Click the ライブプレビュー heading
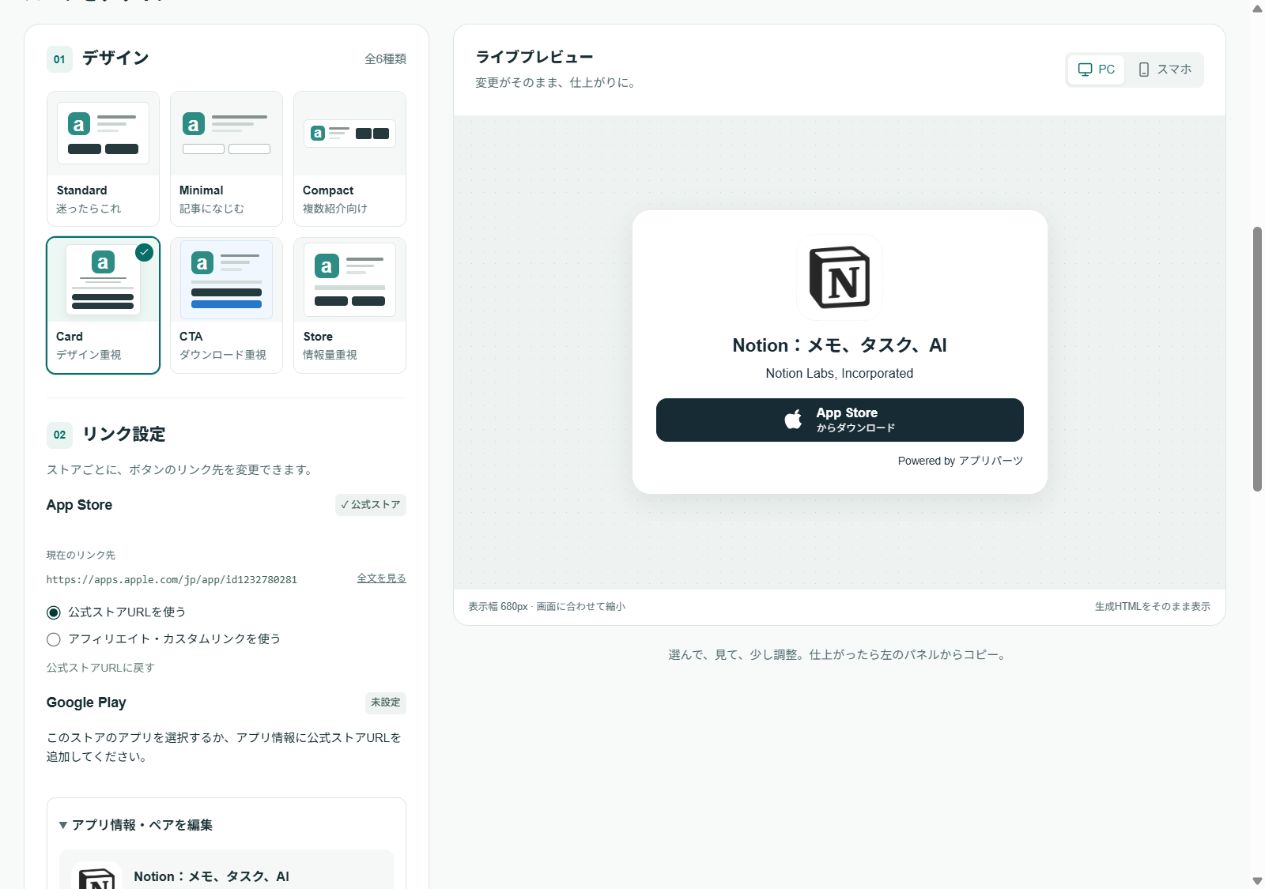 535,57
